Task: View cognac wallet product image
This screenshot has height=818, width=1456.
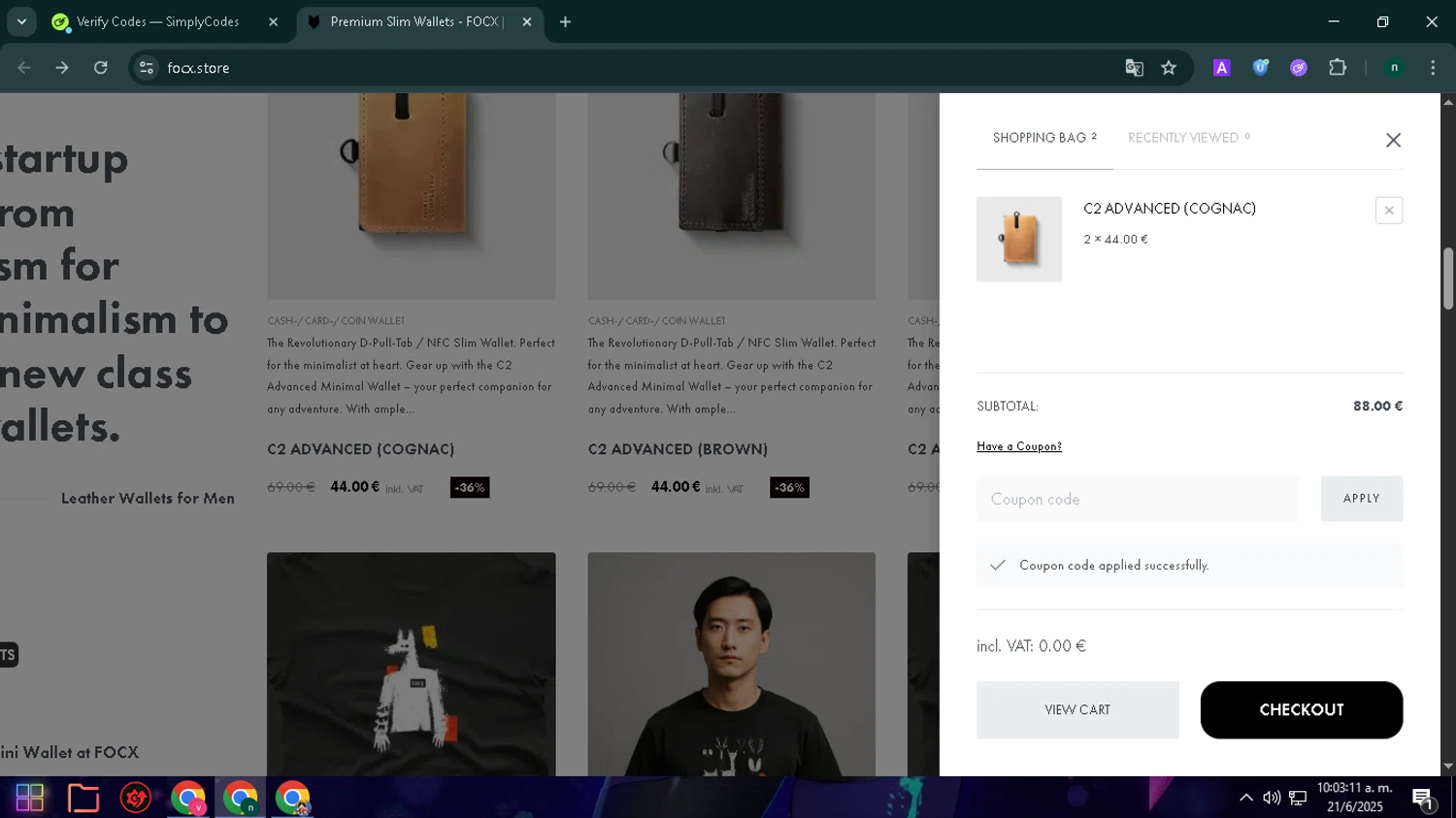Action: point(412,196)
